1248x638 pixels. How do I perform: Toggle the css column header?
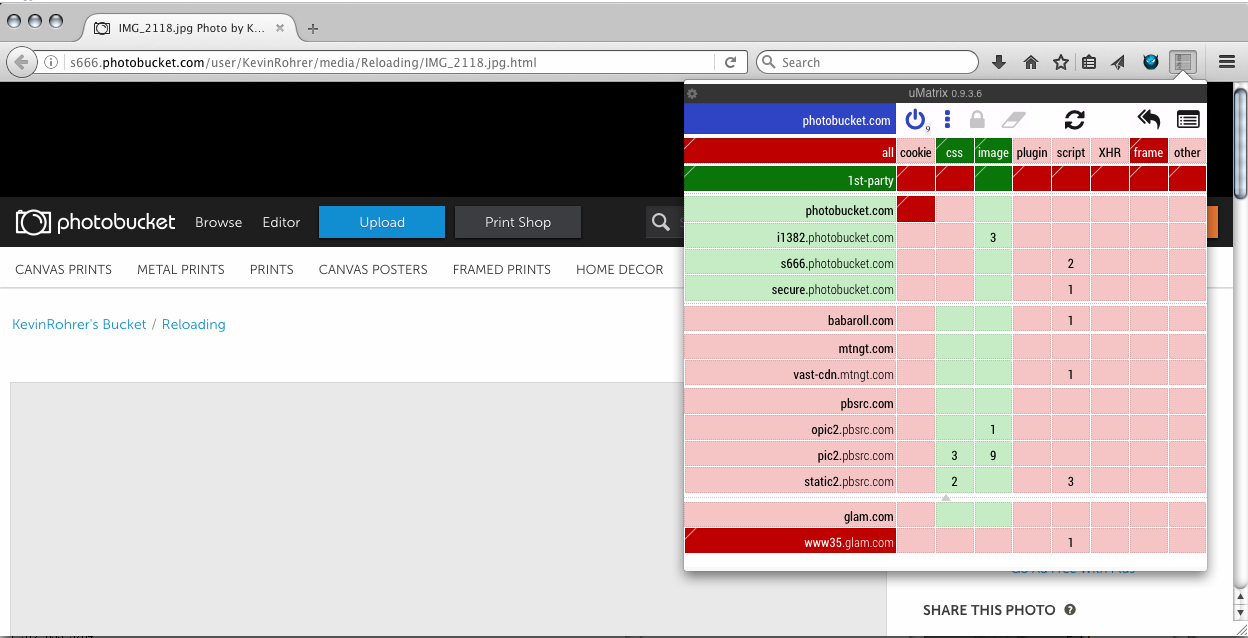[955, 152]
